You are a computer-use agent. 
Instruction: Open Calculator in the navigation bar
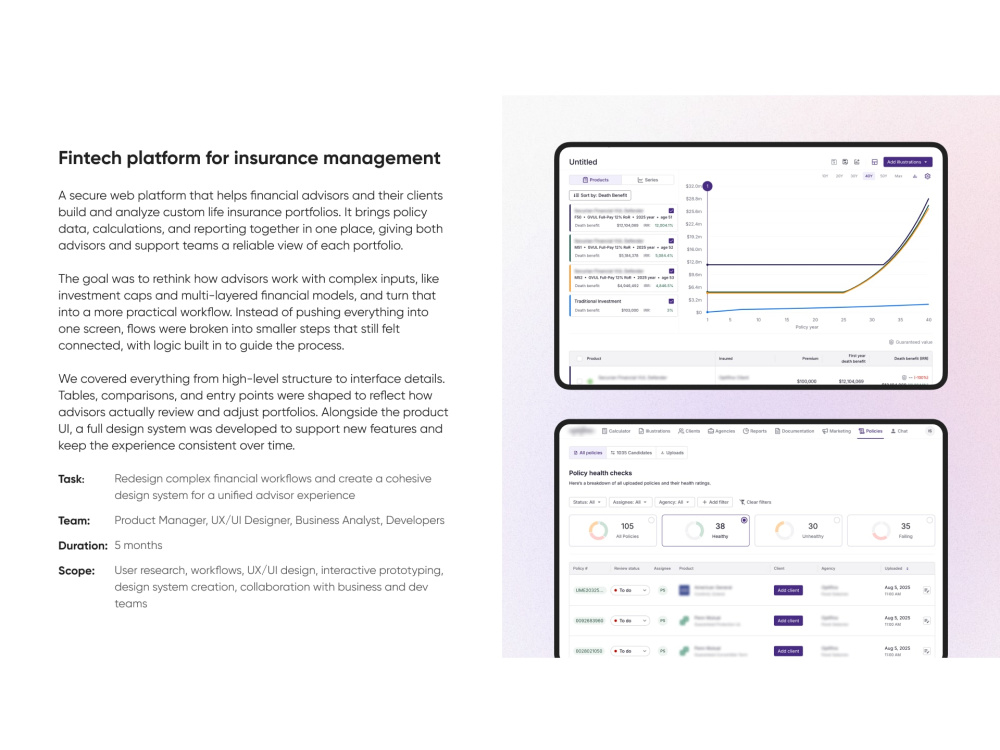616,431
